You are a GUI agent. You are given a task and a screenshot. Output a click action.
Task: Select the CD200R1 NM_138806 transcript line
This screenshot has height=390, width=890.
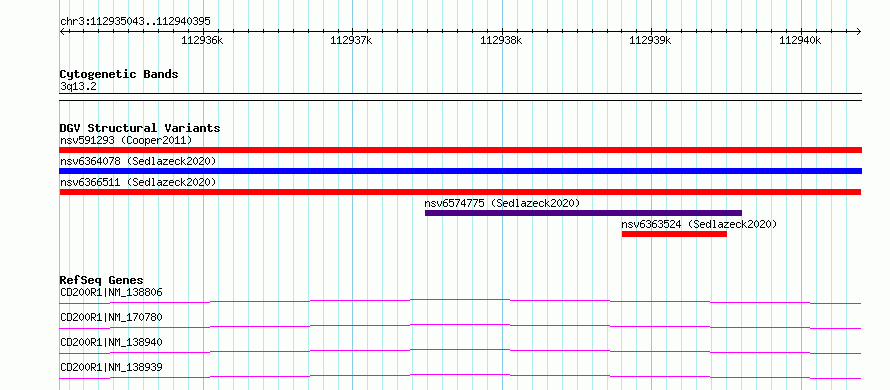pyautogui.click(x=460, y=301)
